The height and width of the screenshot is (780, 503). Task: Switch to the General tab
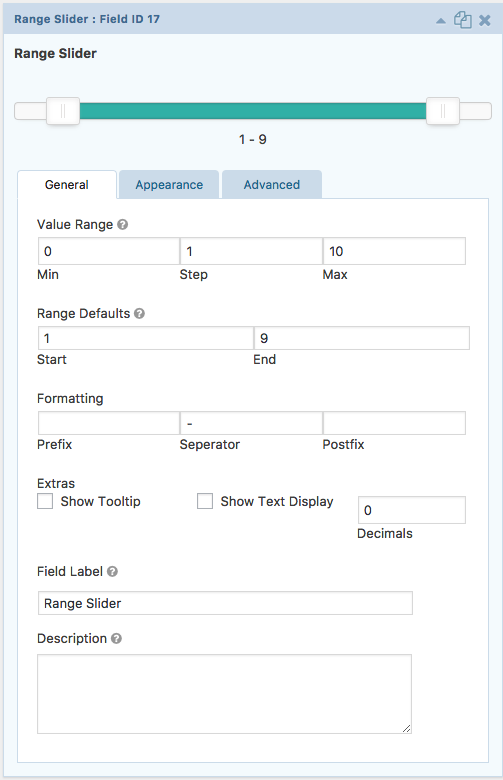click(67, 185)
